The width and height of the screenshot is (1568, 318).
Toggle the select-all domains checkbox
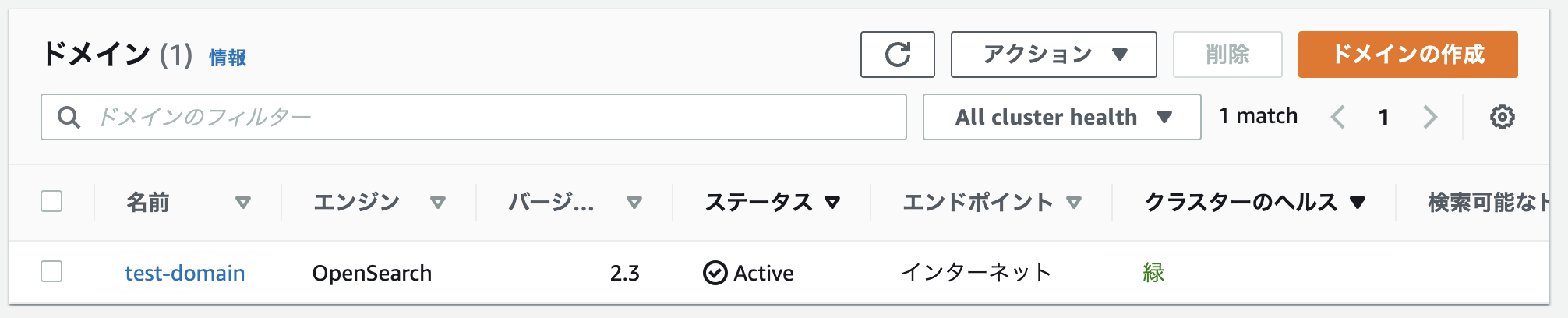(51, 201)
